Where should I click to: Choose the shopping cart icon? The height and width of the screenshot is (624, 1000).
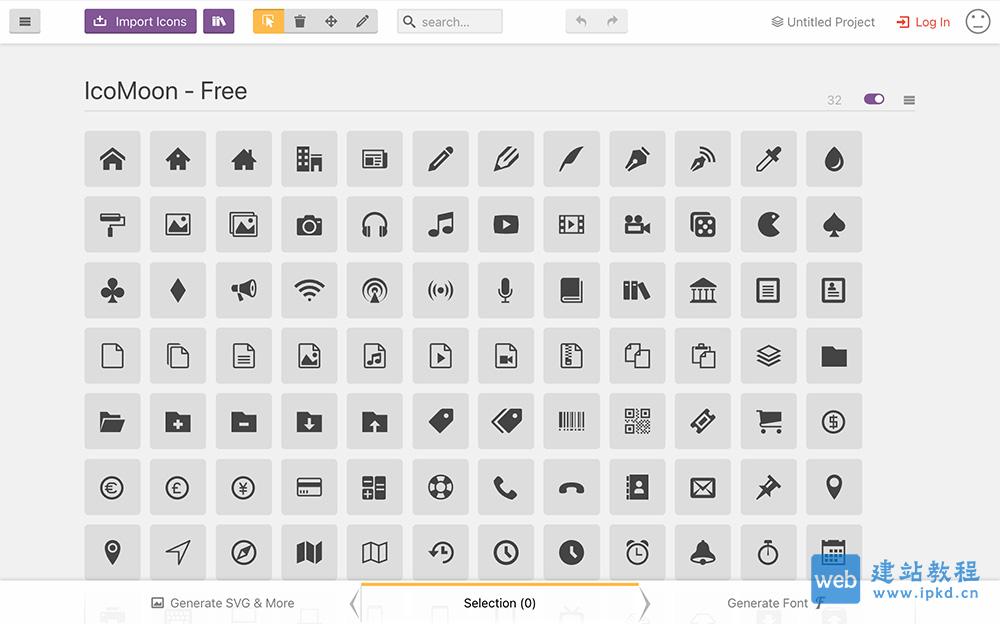point(768,422)
